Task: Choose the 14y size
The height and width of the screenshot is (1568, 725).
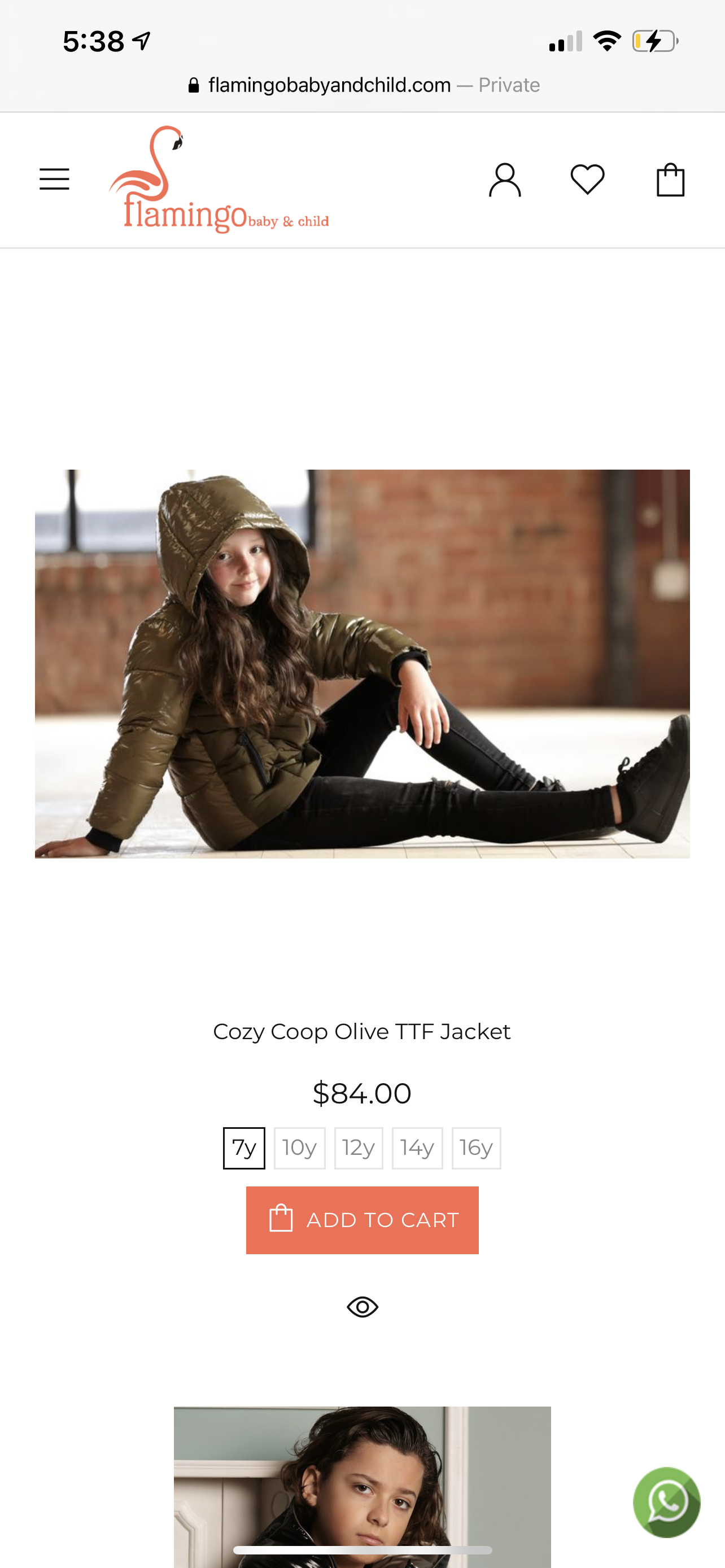Action: tap(417, 1148)
